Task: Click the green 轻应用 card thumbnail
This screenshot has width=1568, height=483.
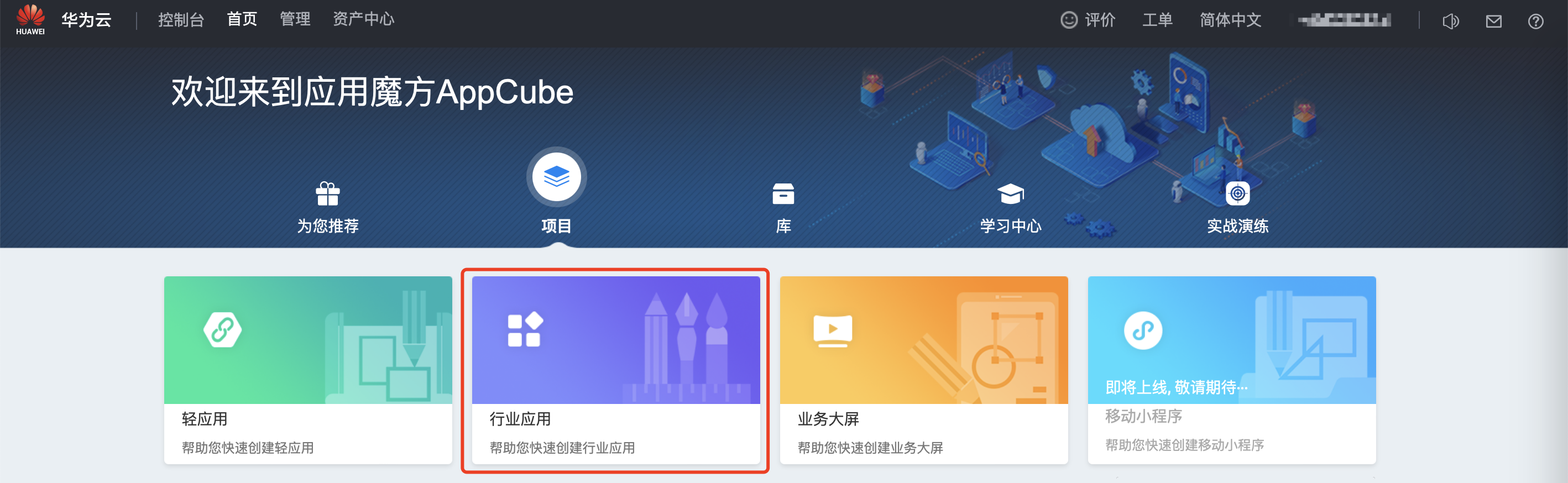Action: [308, 340]
